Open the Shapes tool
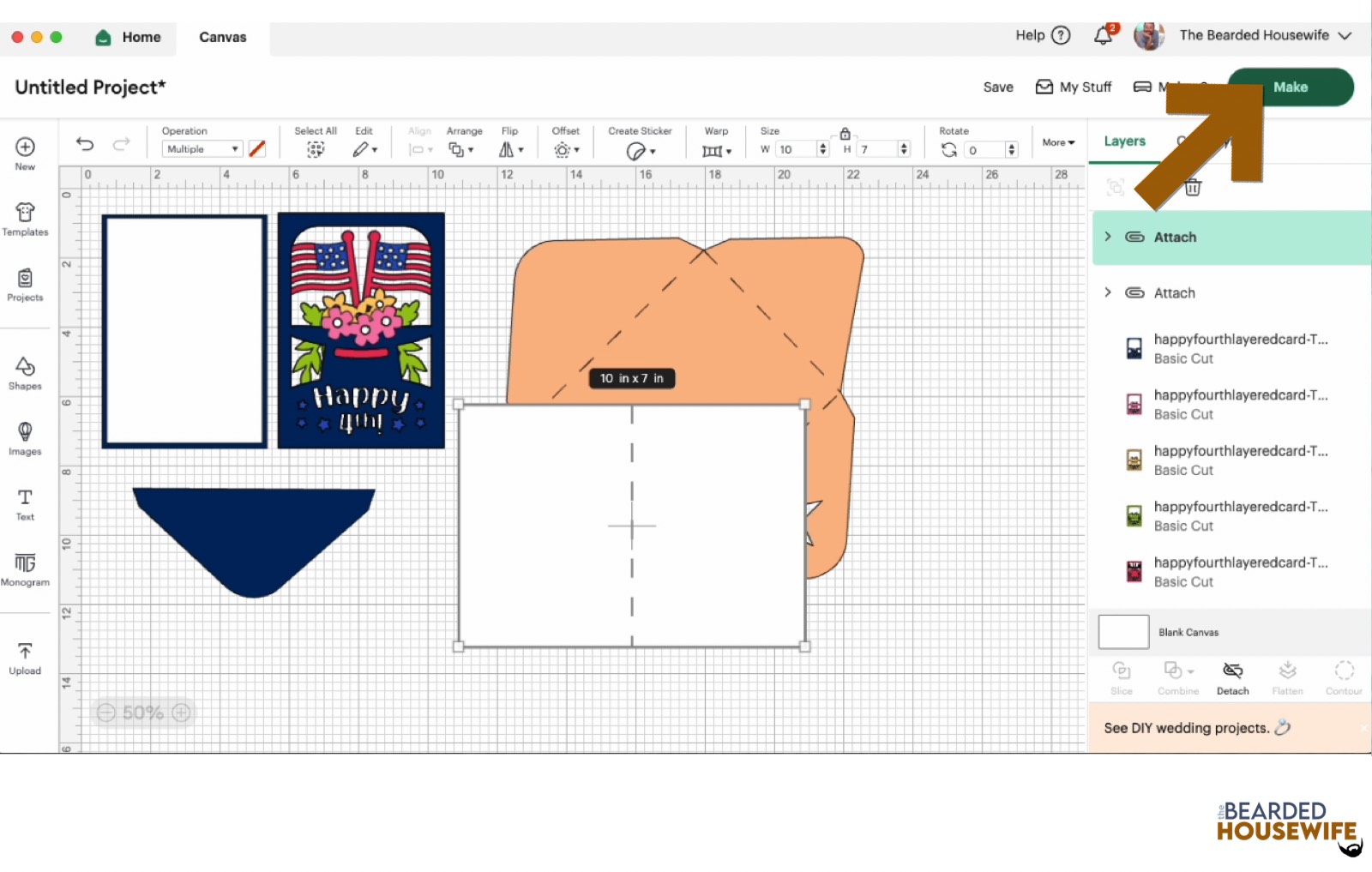The image size is (1372, 872). point(25,373)
